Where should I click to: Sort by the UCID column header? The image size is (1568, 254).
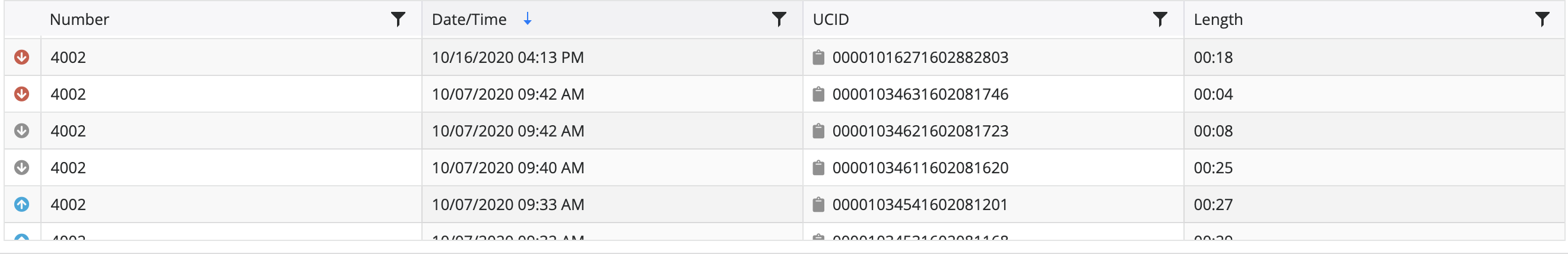tap(831, 20)
